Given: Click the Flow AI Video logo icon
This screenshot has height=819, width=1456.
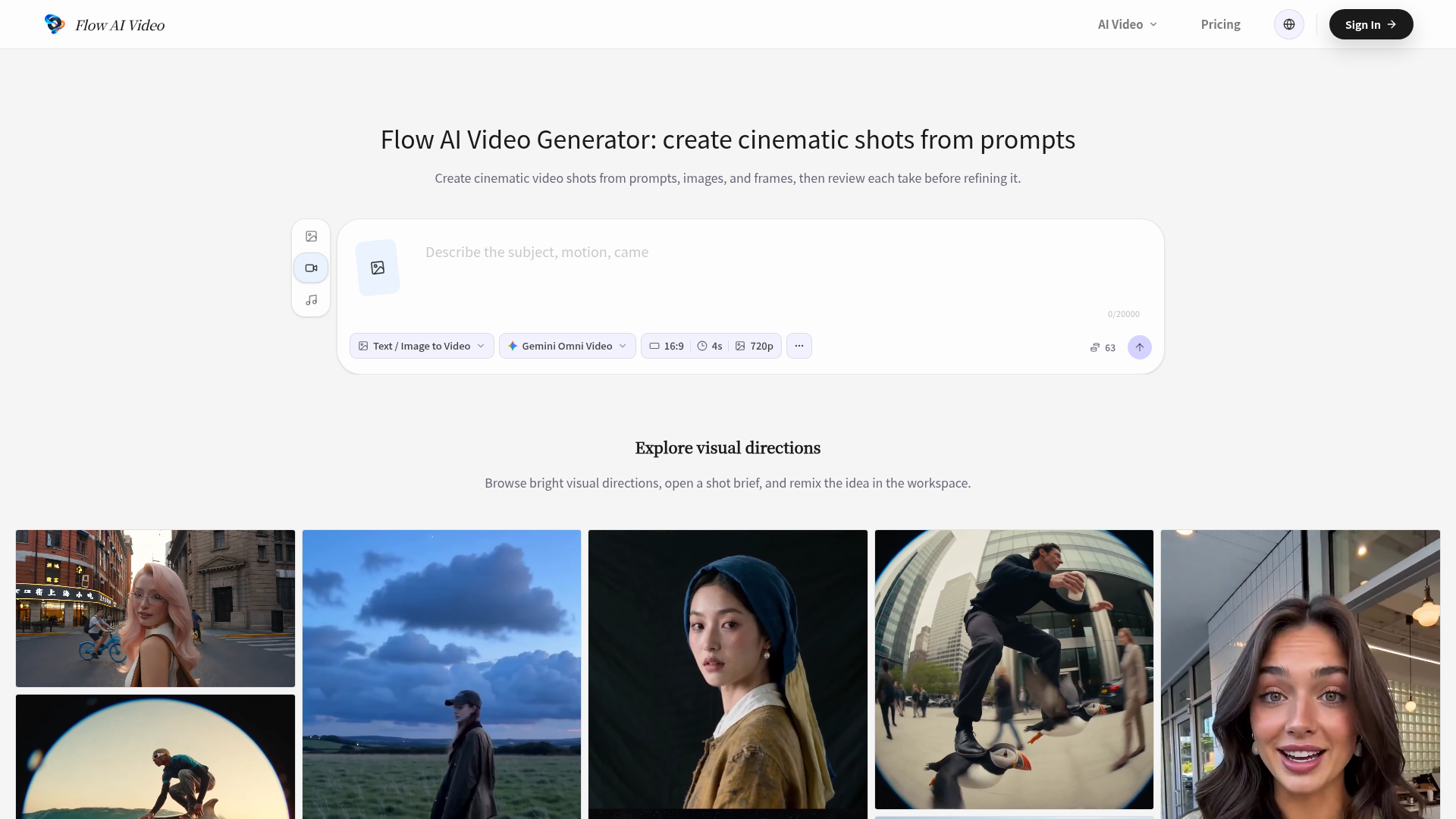Looking at the screenshot, I should tap(55, 24).
